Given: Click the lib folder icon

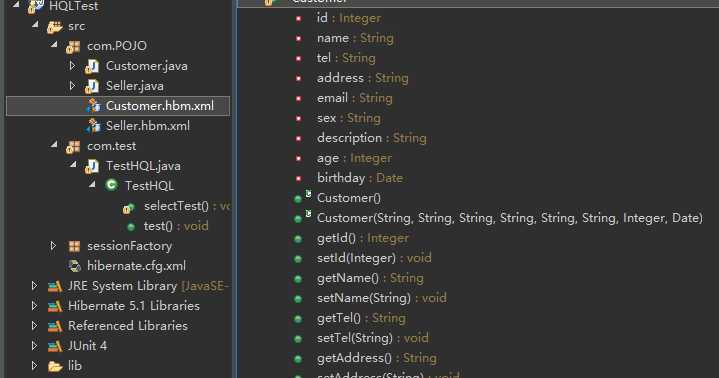Looking at the screenshot, I should (55, 367).
